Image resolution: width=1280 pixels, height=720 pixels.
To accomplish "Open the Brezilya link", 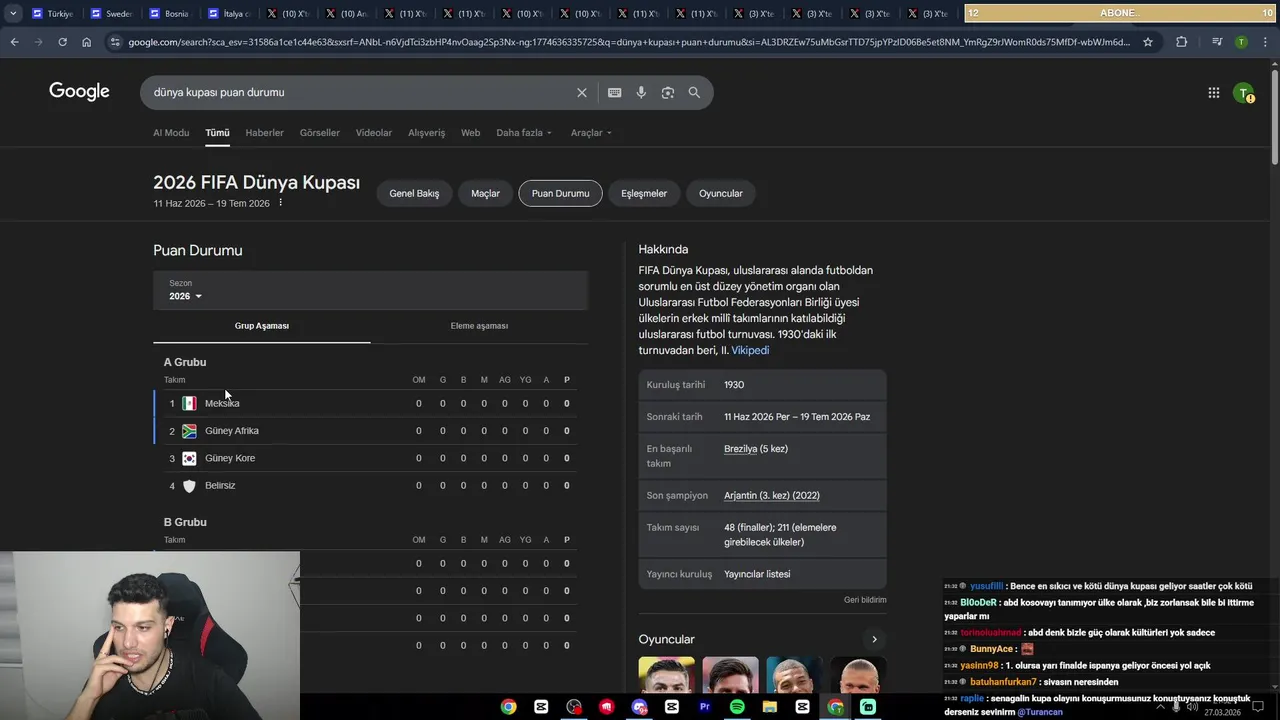I will [740, 449].
